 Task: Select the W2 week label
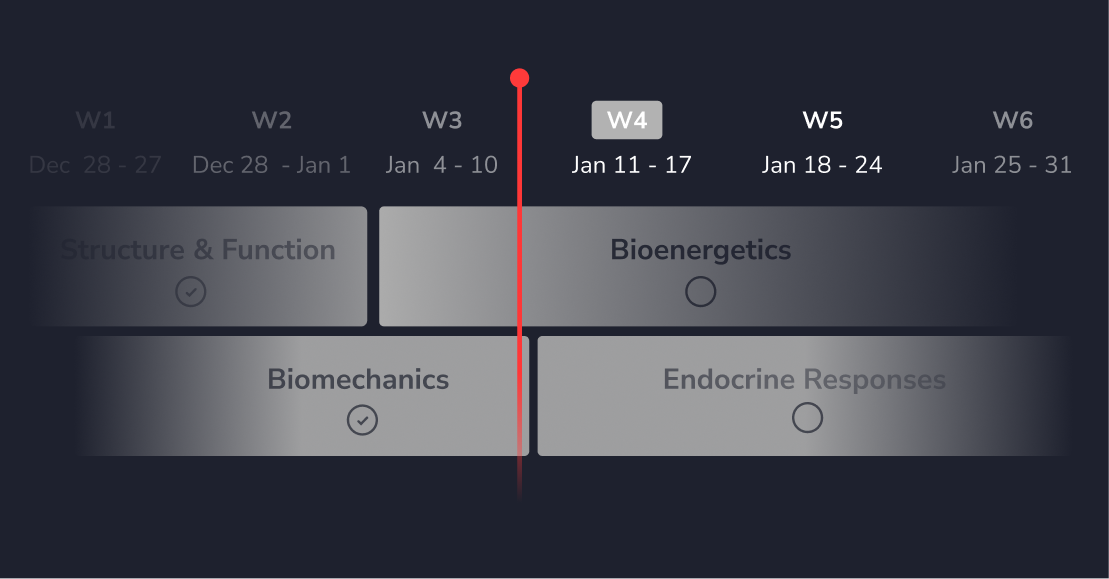[271, 120]
